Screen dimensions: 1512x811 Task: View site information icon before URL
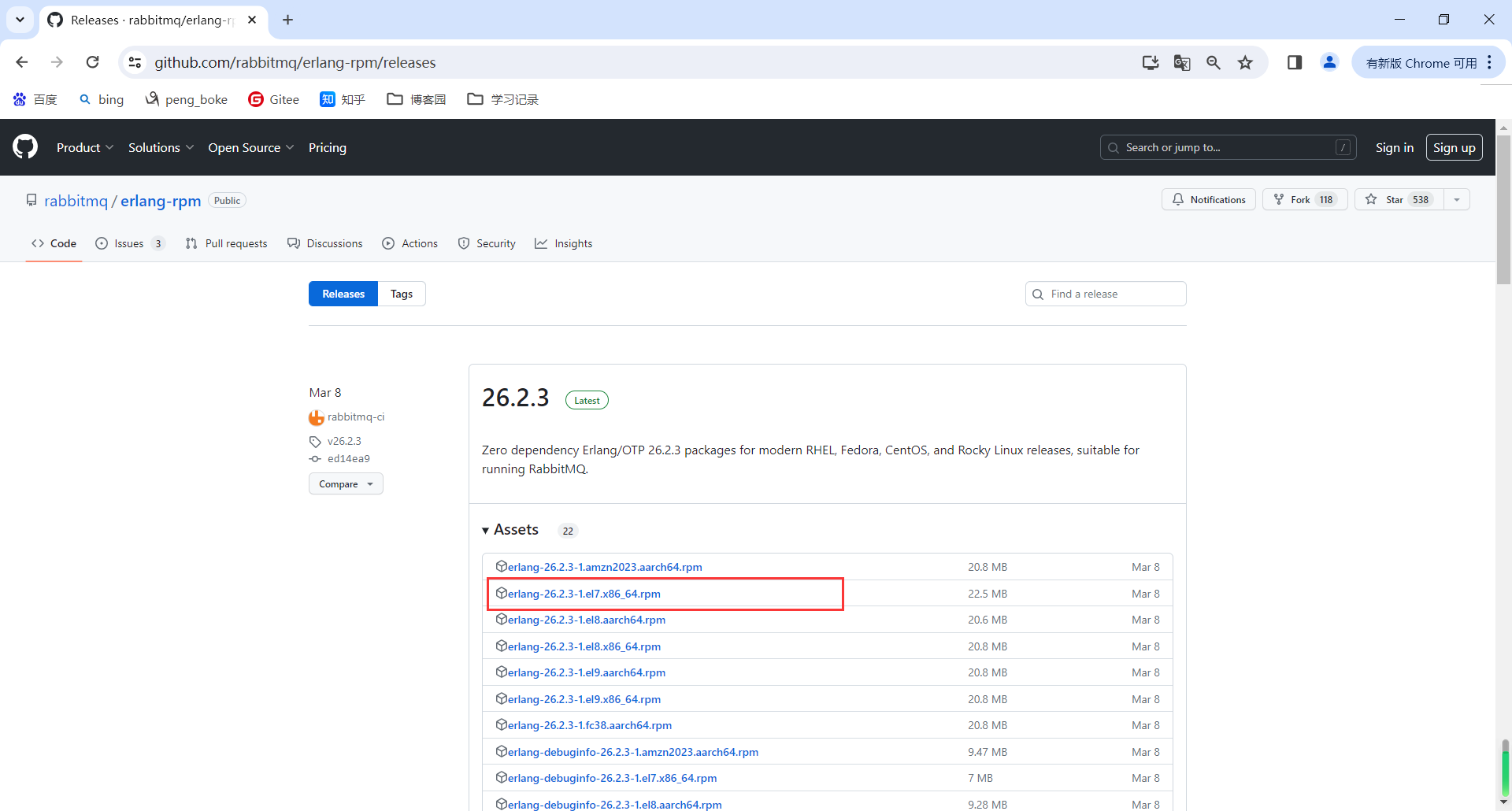(135, 62)
